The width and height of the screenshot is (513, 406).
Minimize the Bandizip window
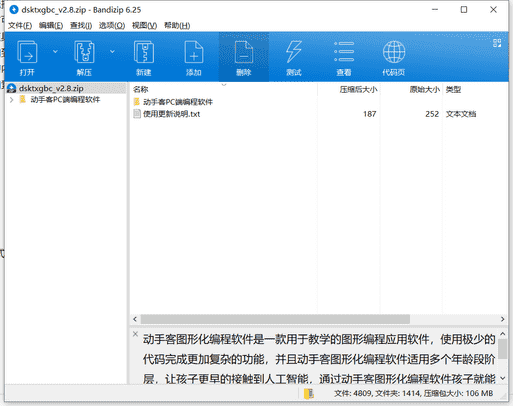point(435,10)
